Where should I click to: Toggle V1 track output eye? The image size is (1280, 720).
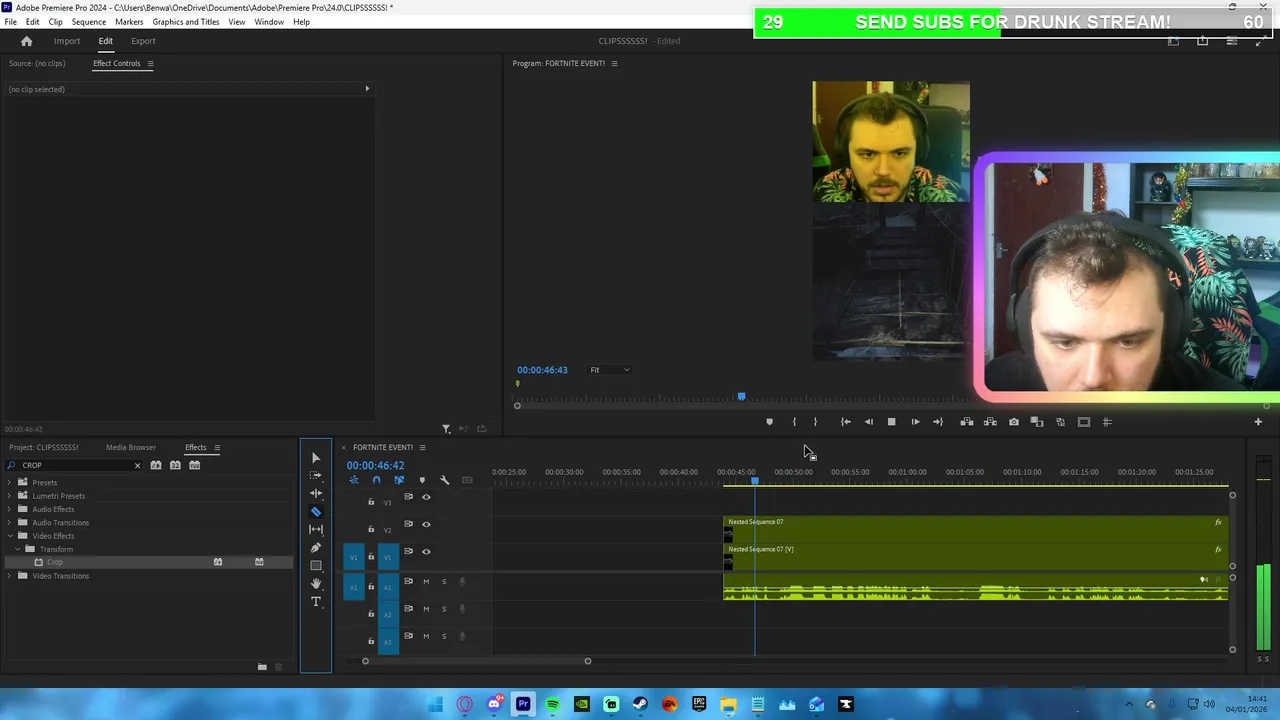point(426,551)
